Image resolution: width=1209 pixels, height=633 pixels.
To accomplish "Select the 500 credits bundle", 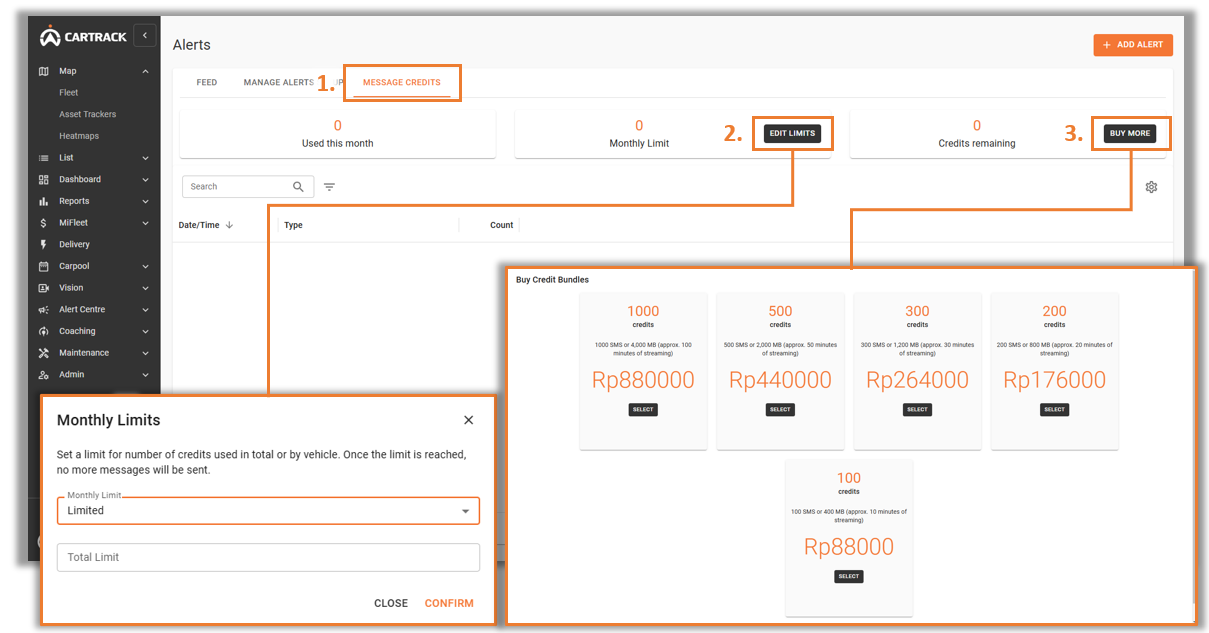I will 780,409.
